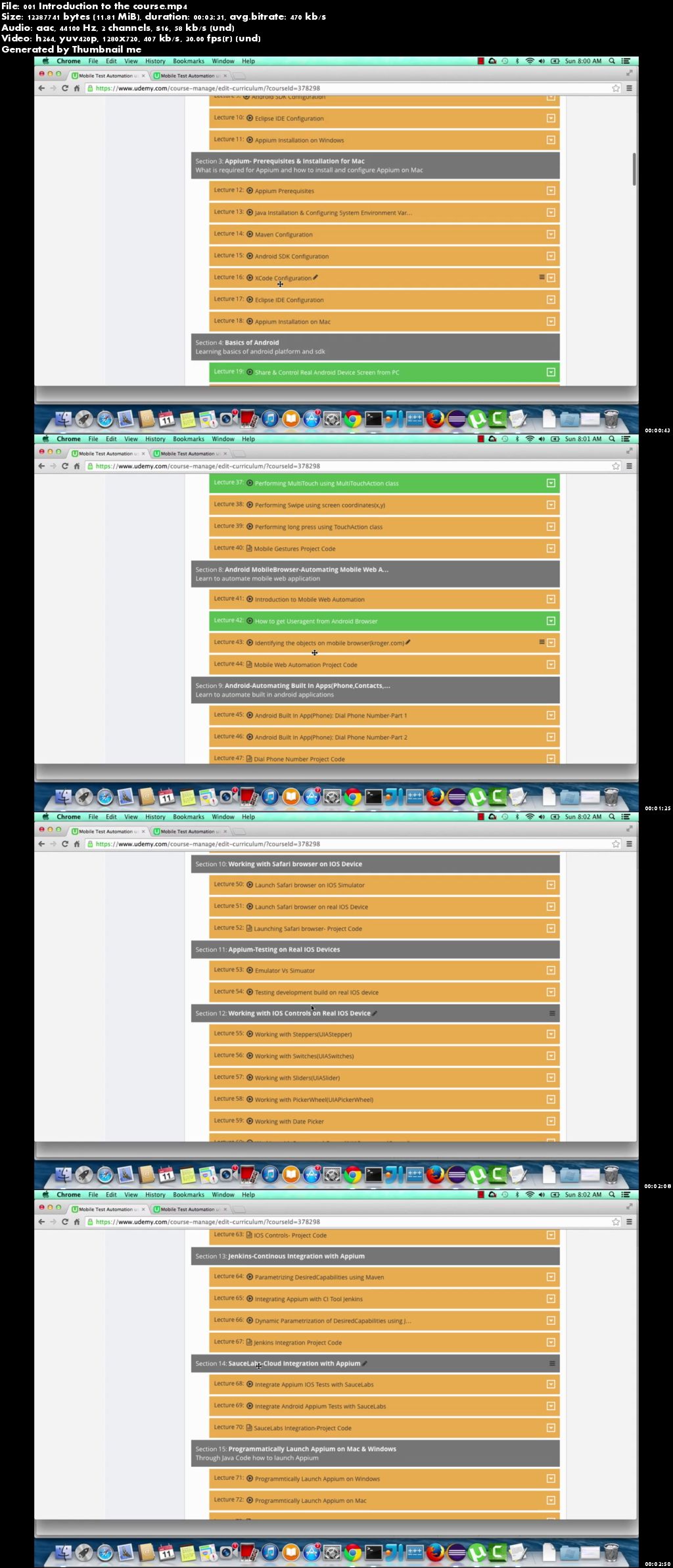This screenshot has width=673, height=1568.
Task: Click the play icon beside Lecture 65 Jenkins integration
Action: pyautogui.click(x=250, y=1299)
